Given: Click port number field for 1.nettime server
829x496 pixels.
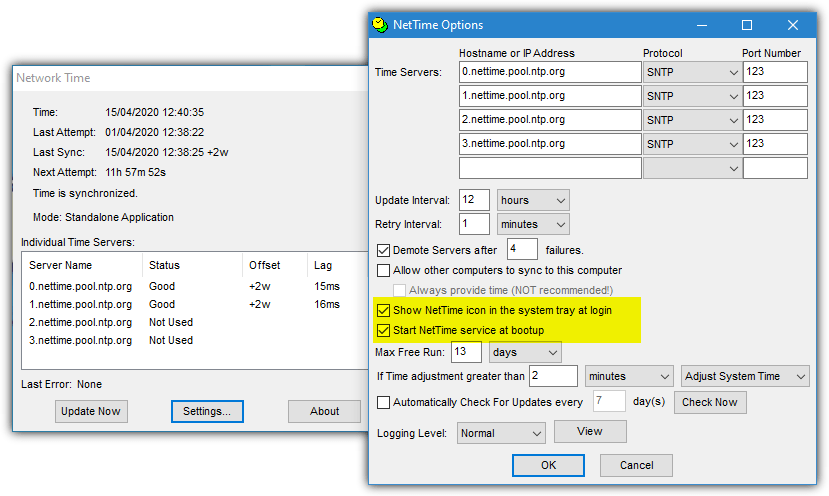Looking at the screenshot, I should pyautogui.click(x=775, y=96).
